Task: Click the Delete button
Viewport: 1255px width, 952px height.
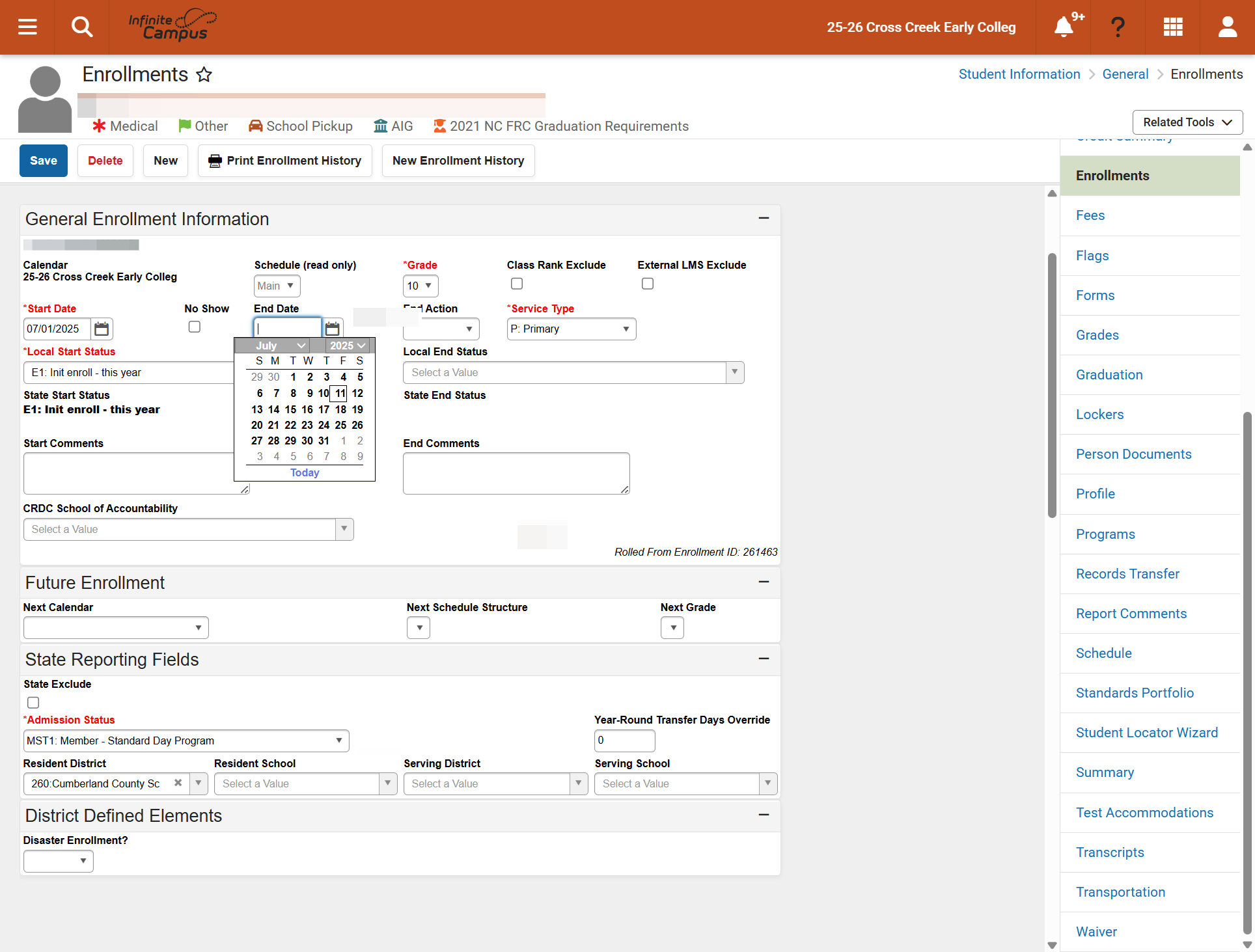Action: [105, 161]
